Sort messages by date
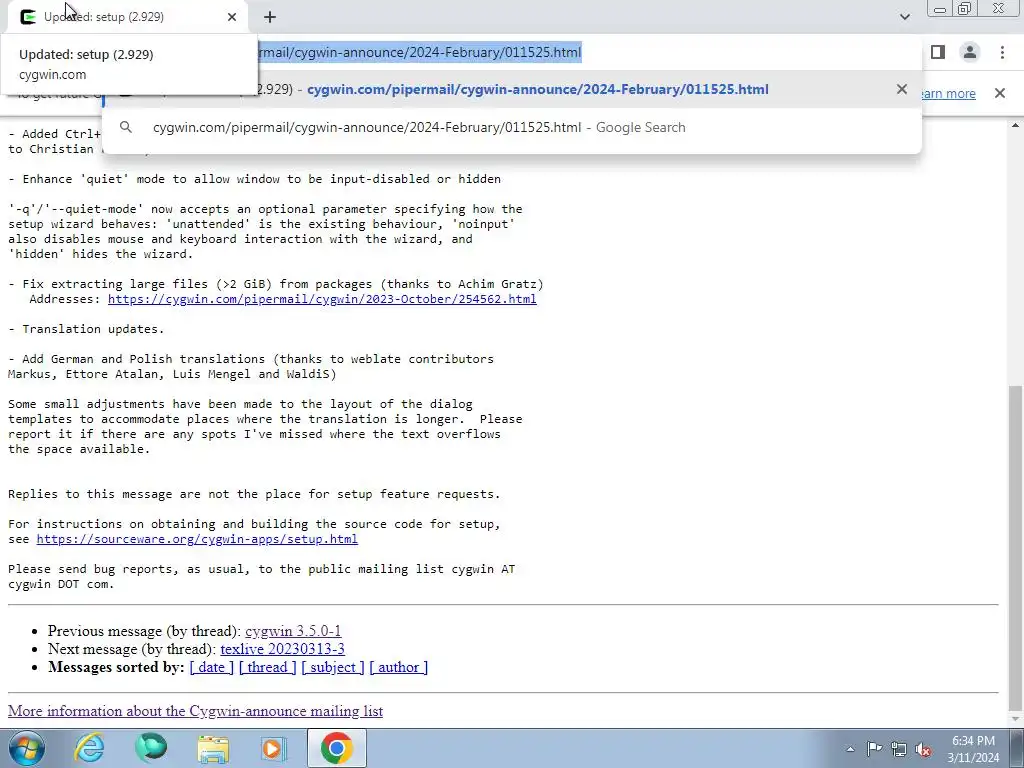Image resolution: width=1024 pixels, height=768 pixels. pyautogui.click(x=211, y=667)
